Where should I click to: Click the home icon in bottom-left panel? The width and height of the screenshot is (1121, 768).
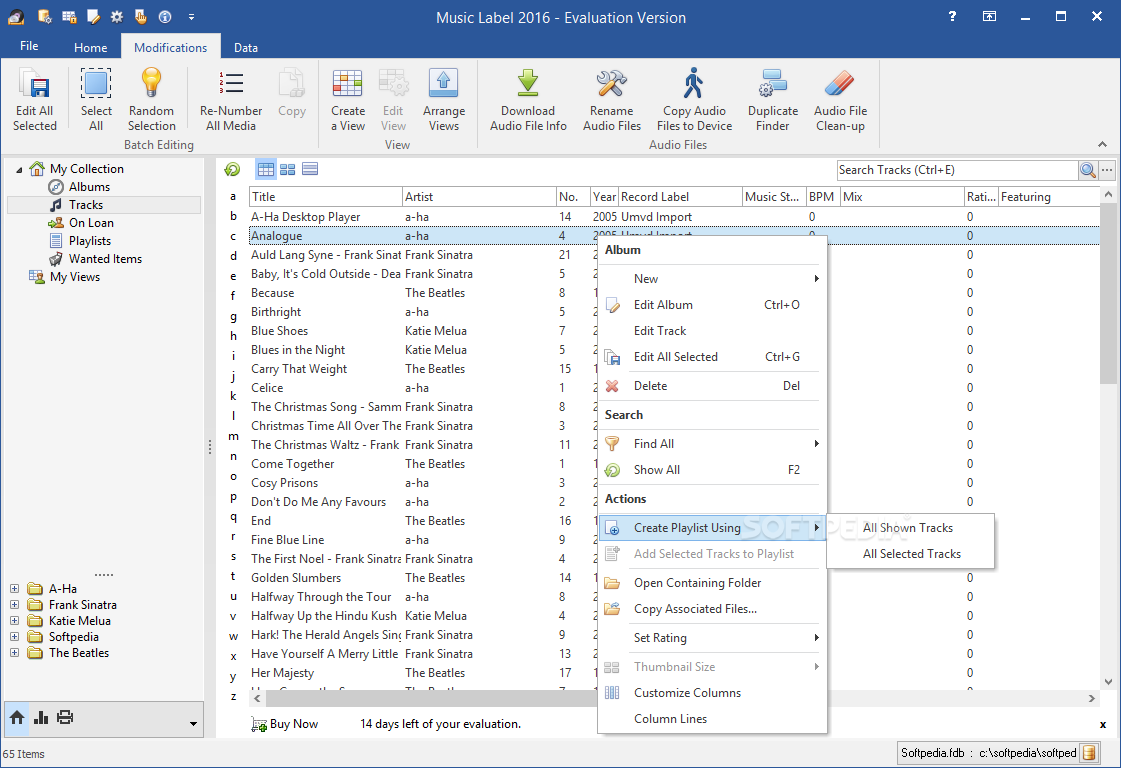17,717
